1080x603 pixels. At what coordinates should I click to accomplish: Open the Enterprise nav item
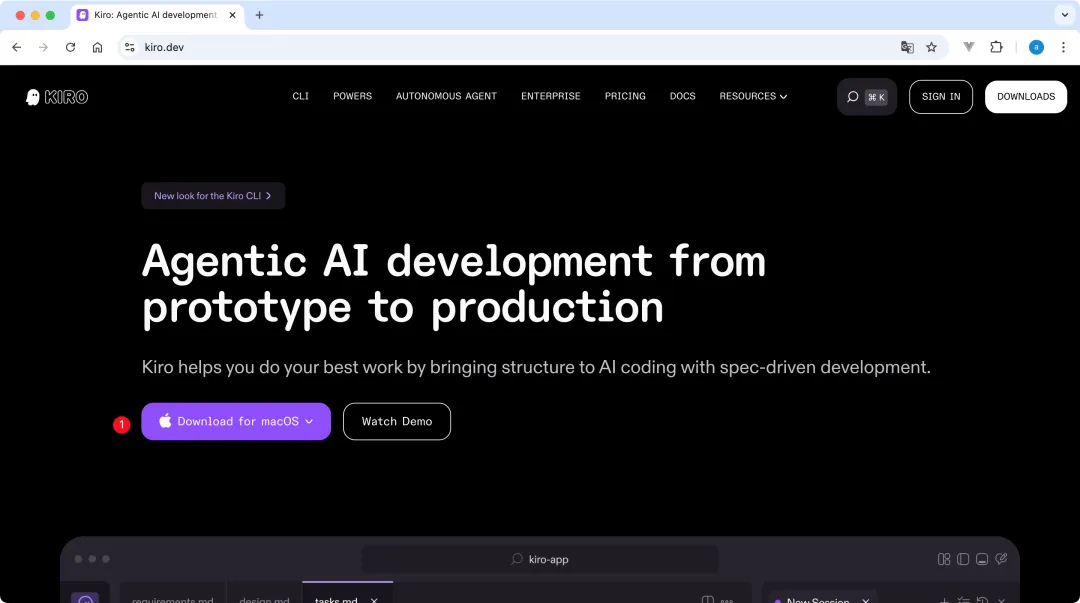(551, 96)
